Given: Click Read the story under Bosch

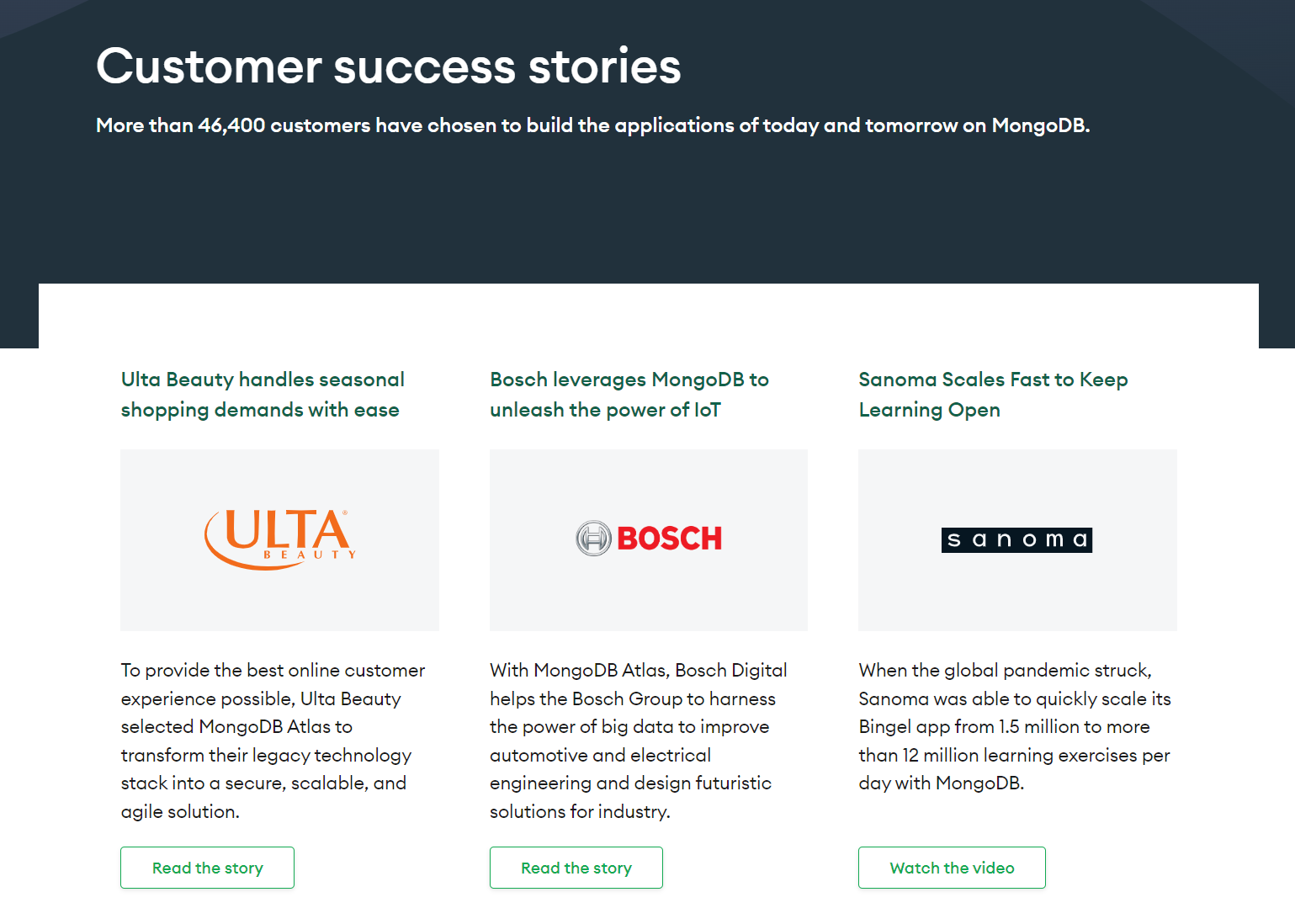Looking at the screenshot, I should click(x=576, y=868).
